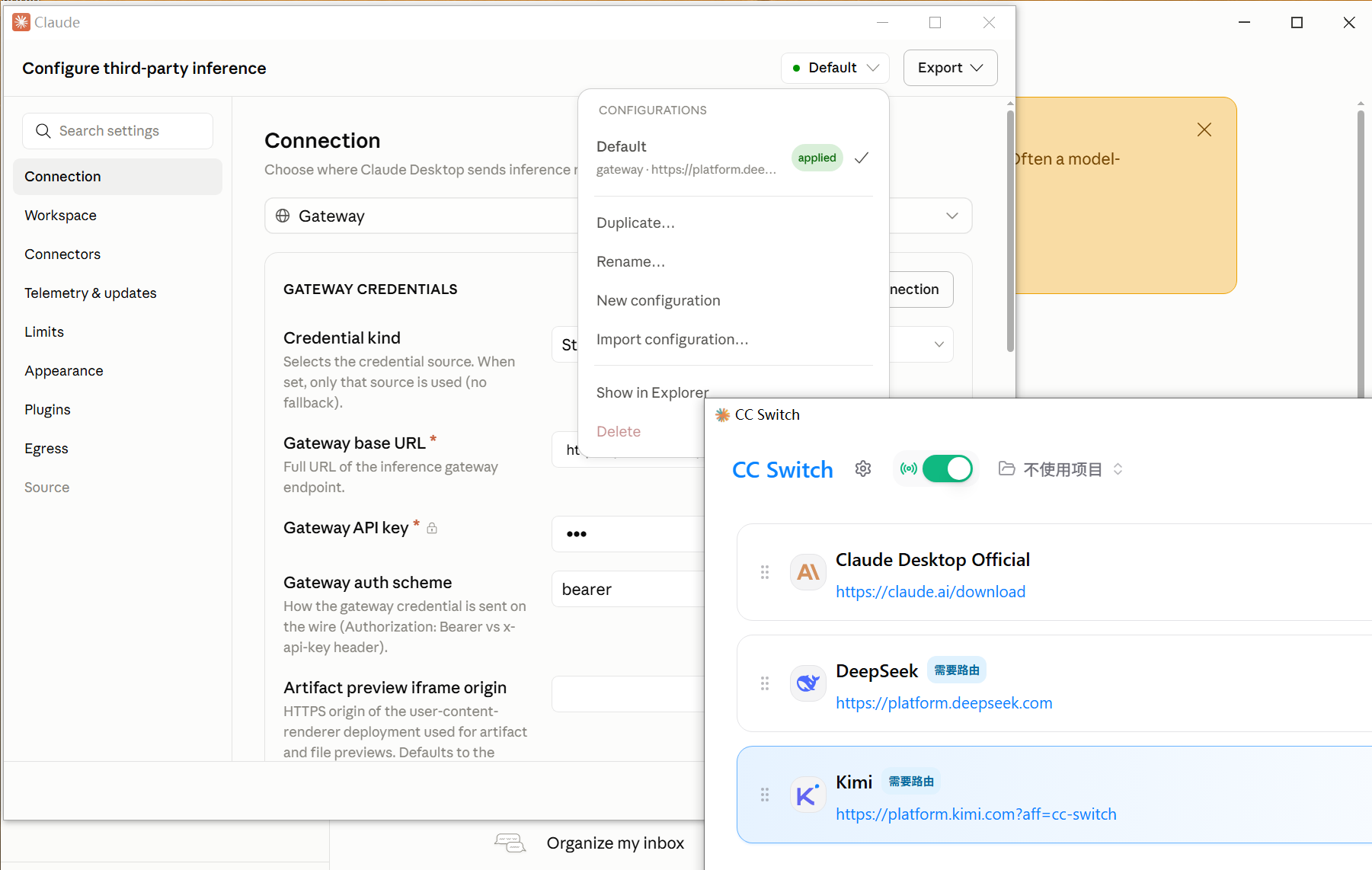Select the Default applied configuration entry
Image resolution: width=1372 pixels, height=870 pixels.
(733, 157)
